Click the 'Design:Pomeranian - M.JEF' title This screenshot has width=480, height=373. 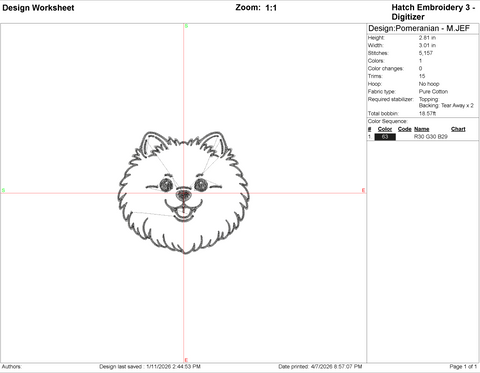point(419,29)
